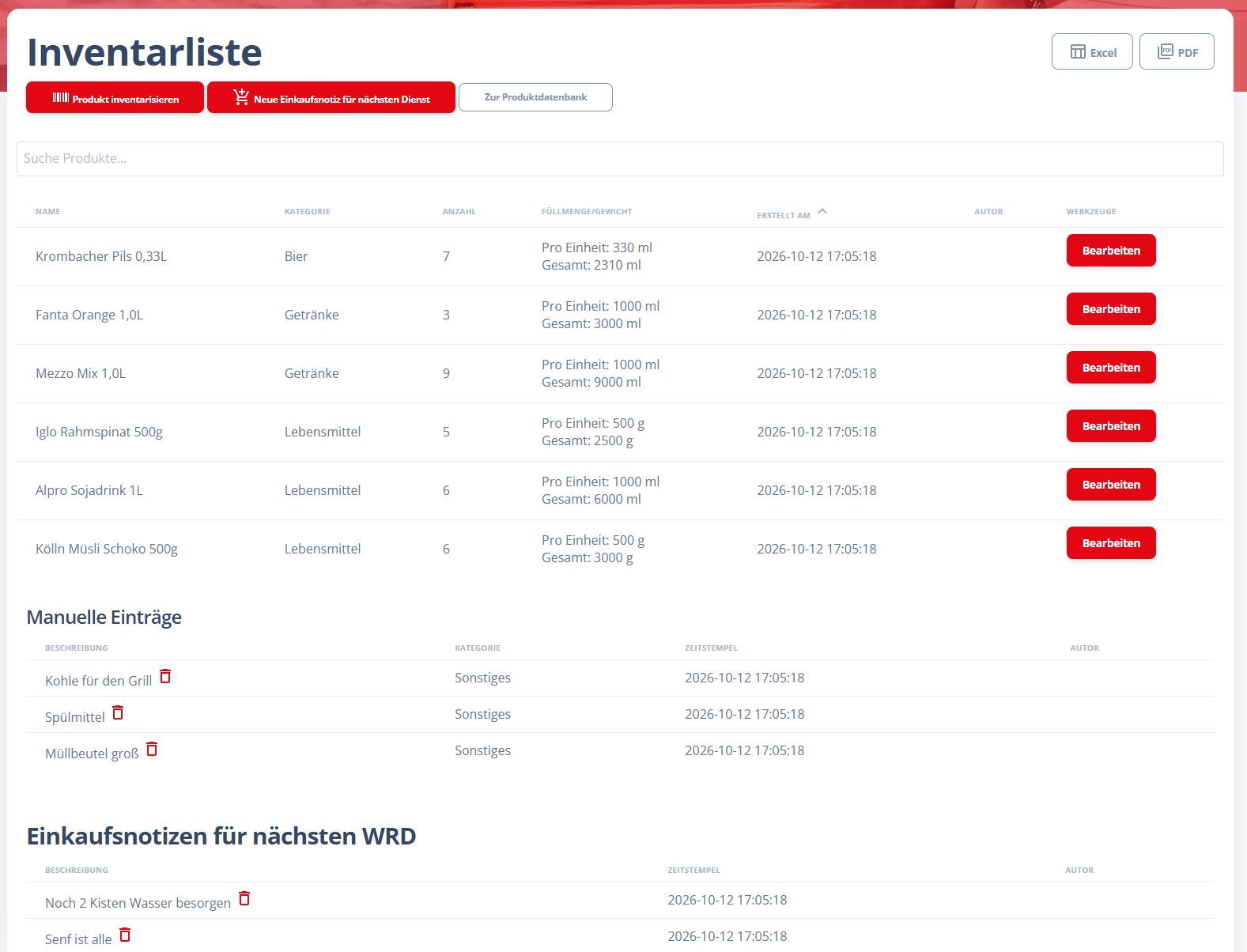Delete the 'Müllbeutel groß' entry

(152, 749)
